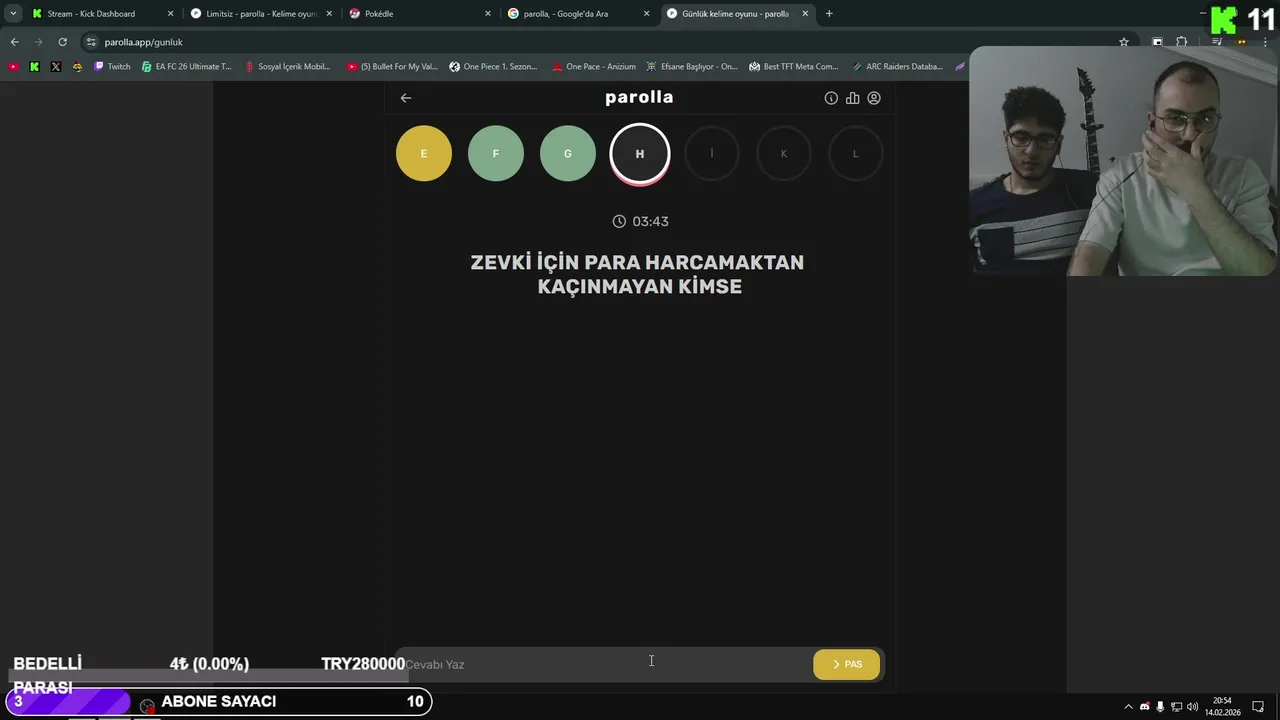This screenshot has width=1280, height=720.
Task: Open the EA FC 26 Ultimate T... bookmark
Action: pos(187,67)
